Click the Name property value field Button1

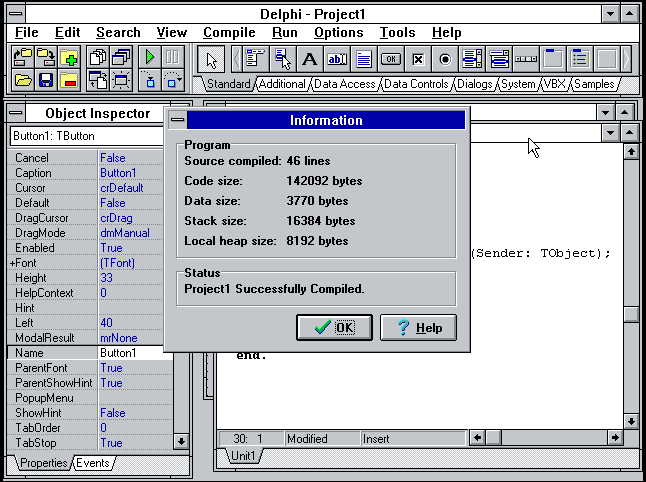(x=130, y=353)
